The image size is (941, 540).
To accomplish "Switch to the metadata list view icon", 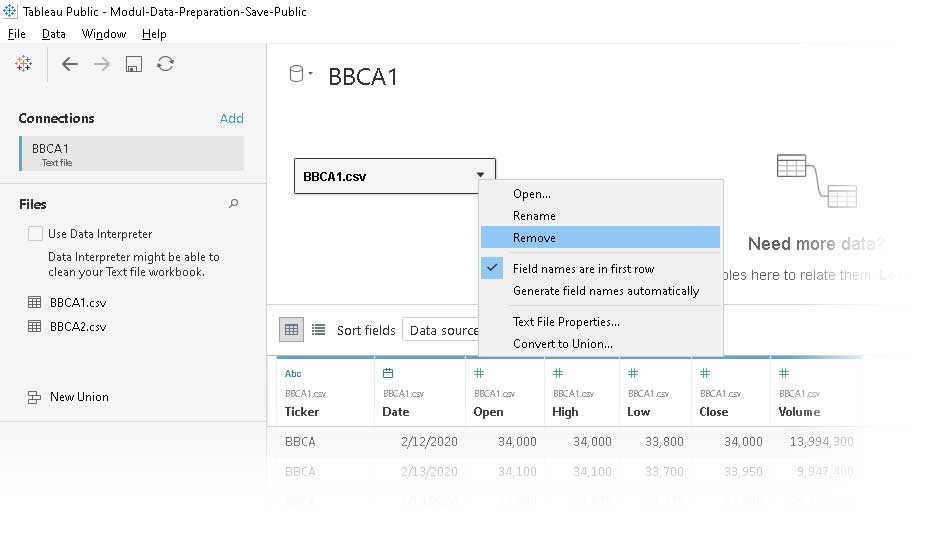I will pyautogui.click(x=319, y=329).
